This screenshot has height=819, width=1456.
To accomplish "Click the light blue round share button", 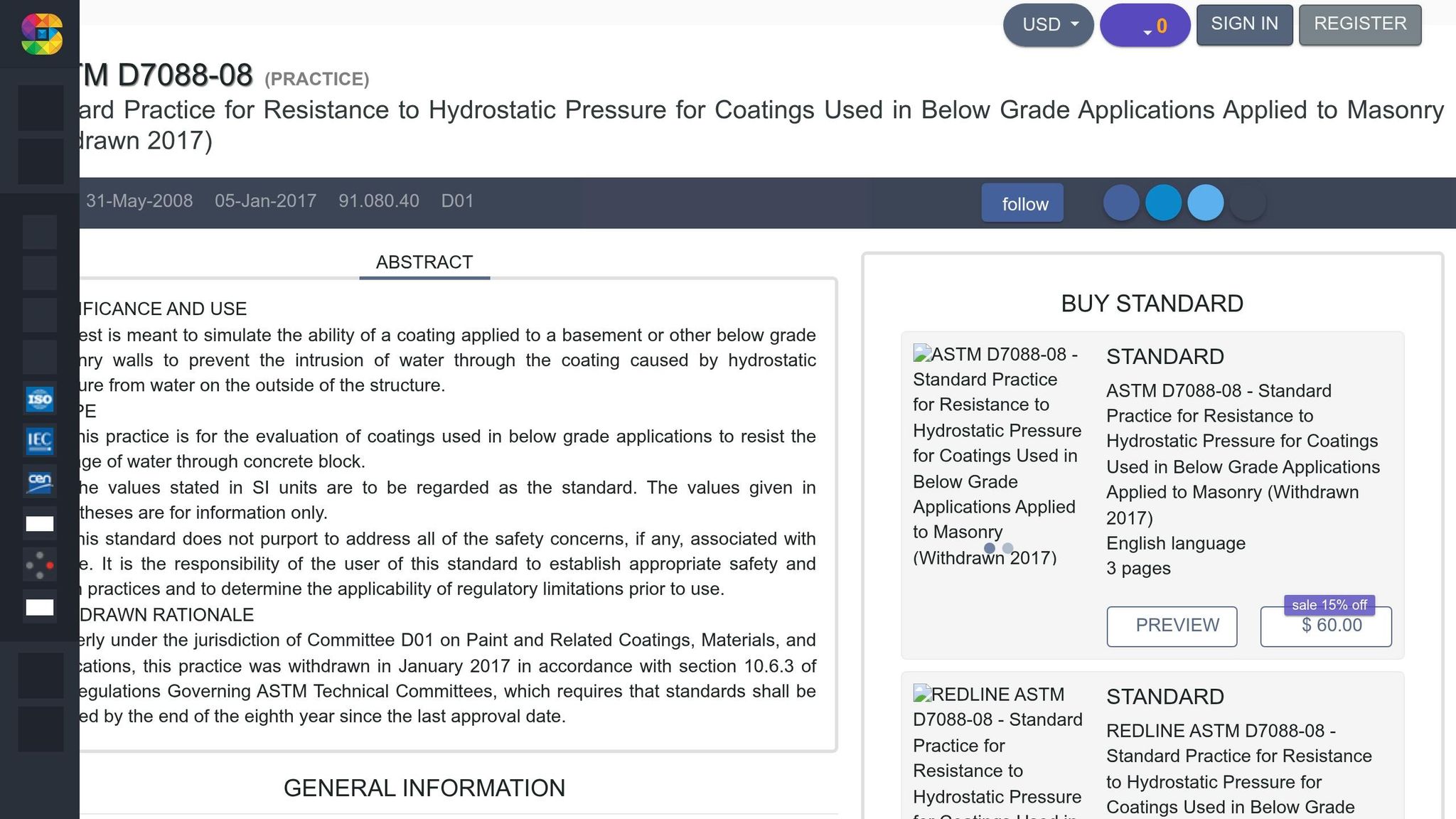I will 1206,203.
